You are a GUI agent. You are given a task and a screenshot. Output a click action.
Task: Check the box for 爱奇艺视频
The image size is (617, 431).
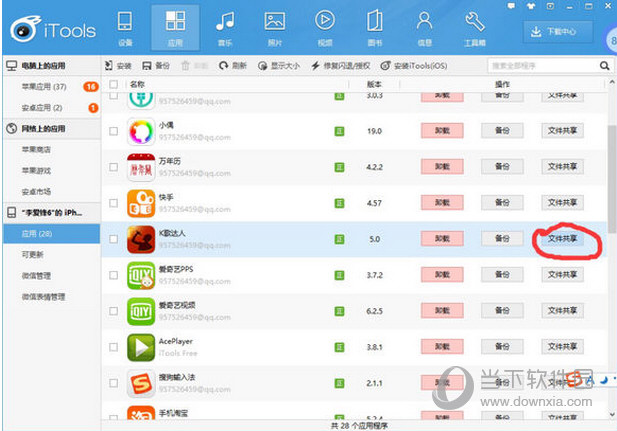point(113,311)
